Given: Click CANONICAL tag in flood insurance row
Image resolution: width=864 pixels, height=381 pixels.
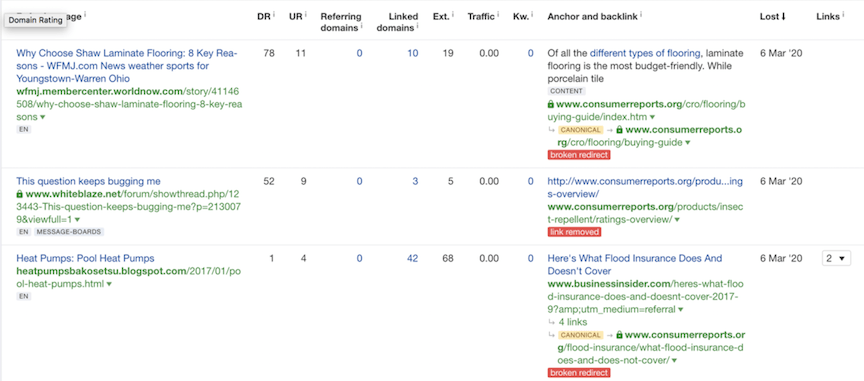Looking at the screenshot, I should click(x=580, y=335).
